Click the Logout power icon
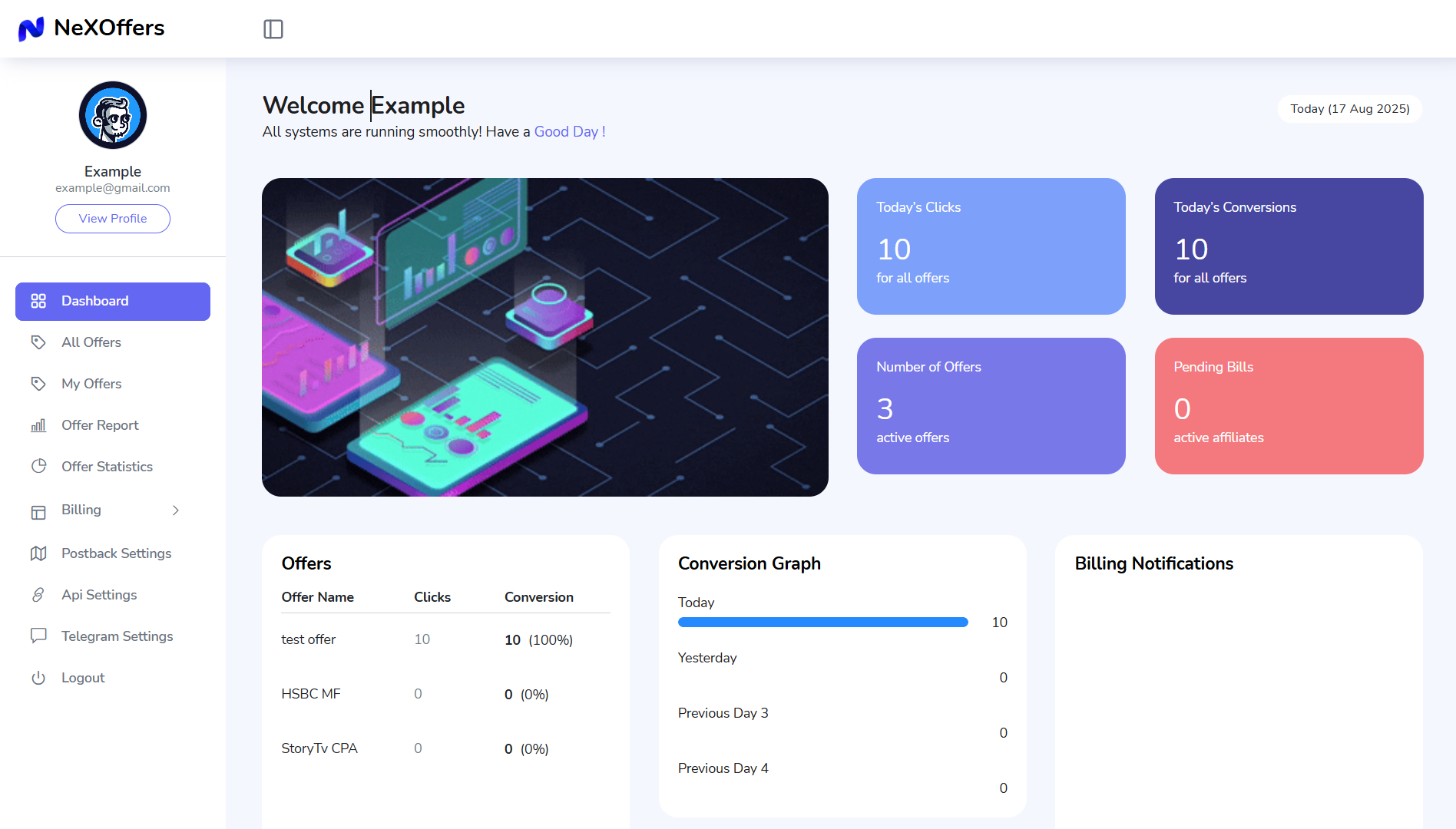 (x=38, y=678)
